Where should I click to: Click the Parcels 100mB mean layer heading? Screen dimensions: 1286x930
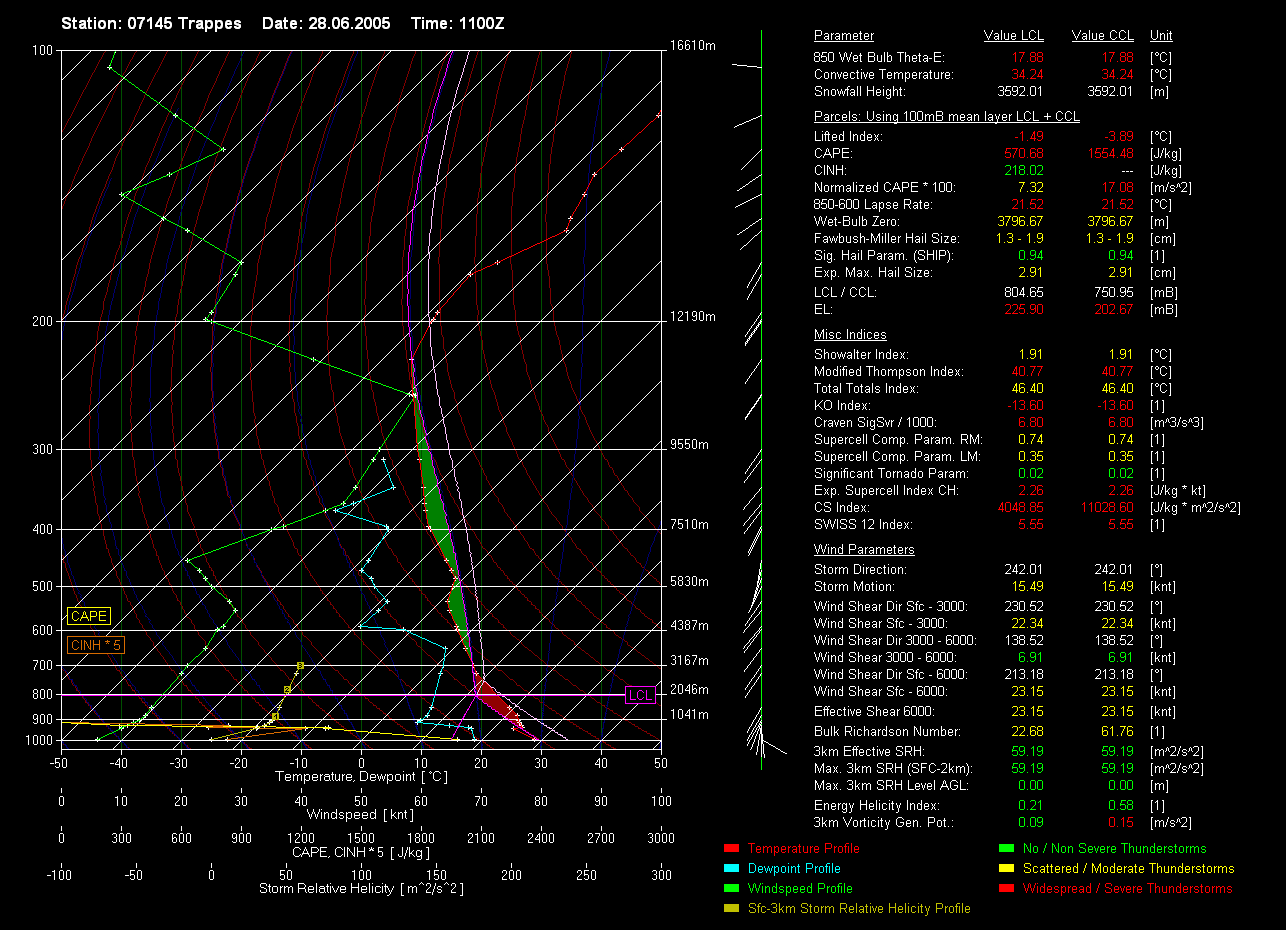click(x=947, y=117)
